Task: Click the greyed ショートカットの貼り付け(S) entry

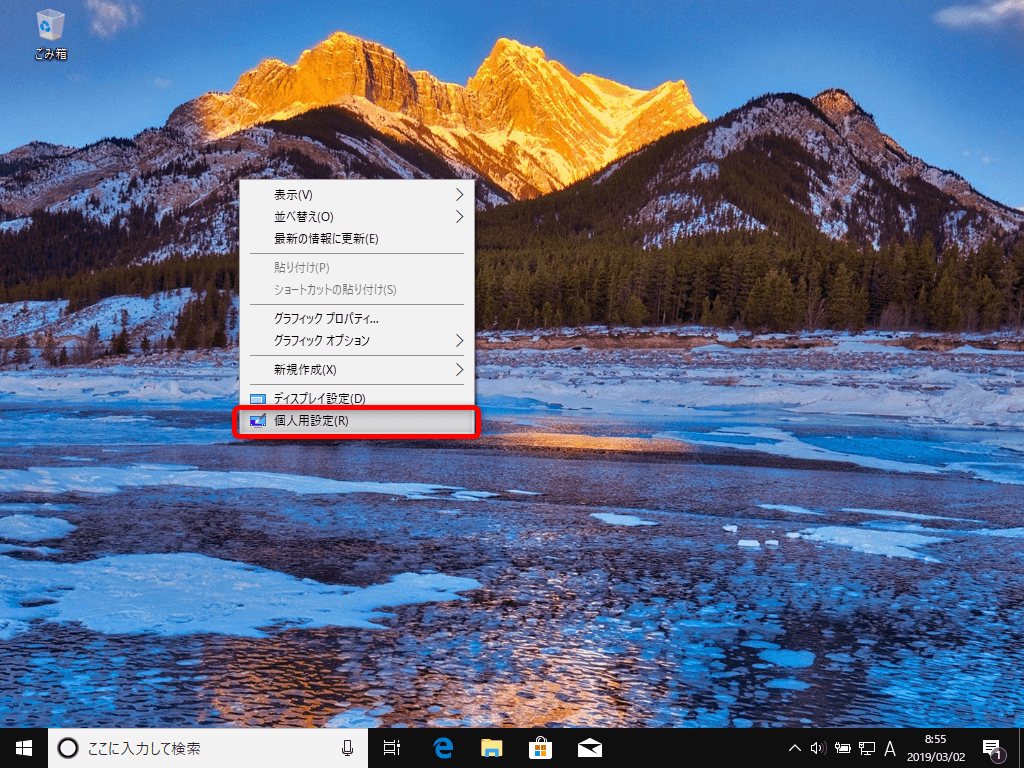Action: point(357,290)
